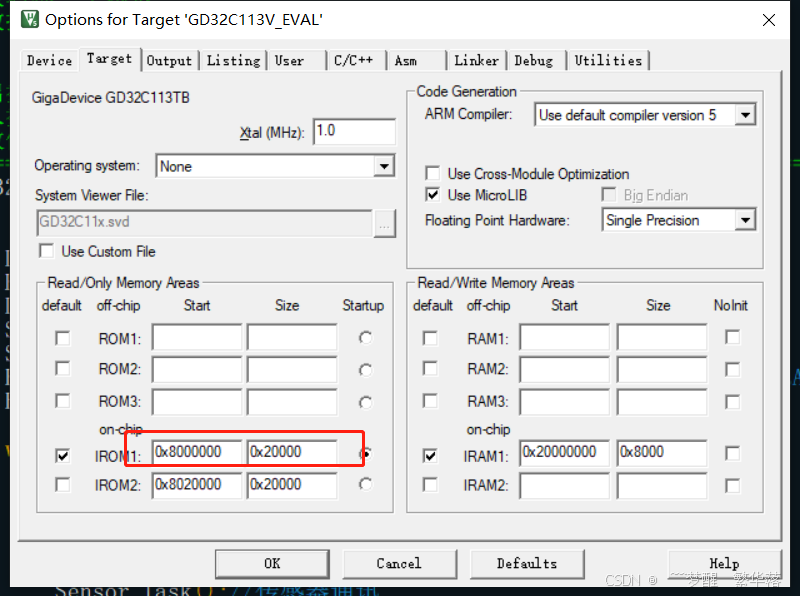Edit IROM1 Size value 0x20000
Screen dimensions: 800x596
292,453
